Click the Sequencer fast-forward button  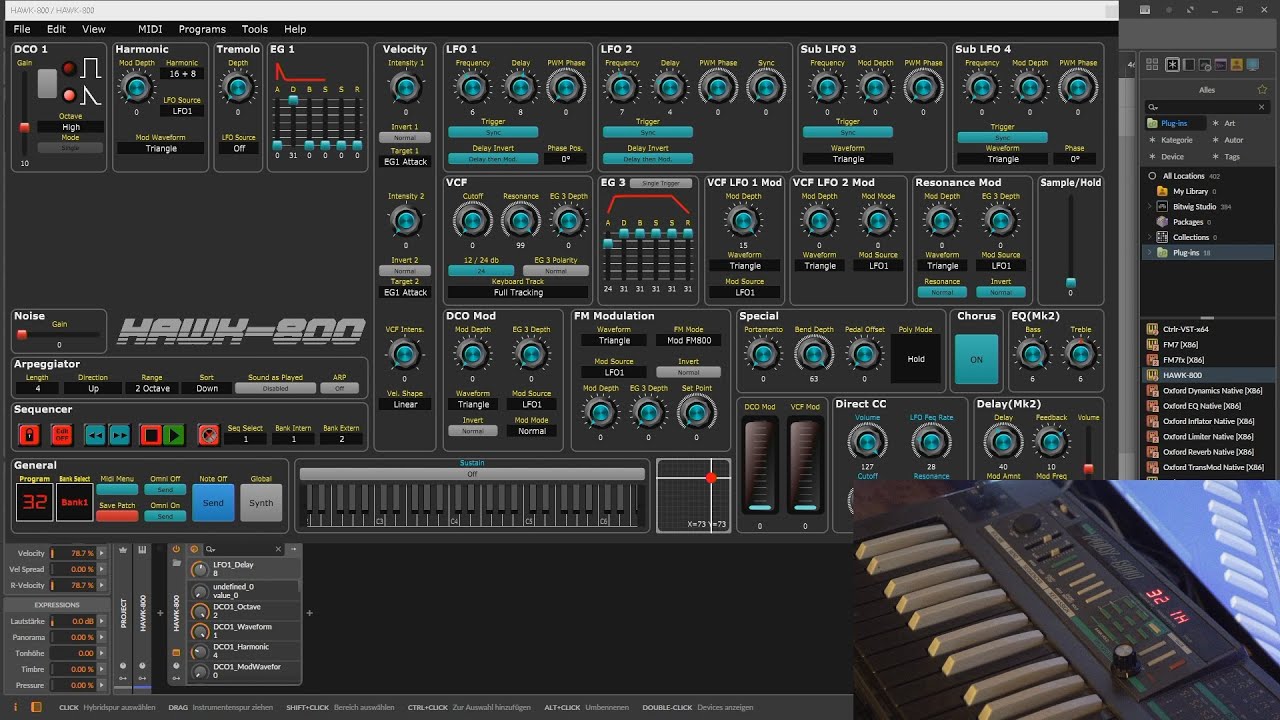tap(119, 435)
